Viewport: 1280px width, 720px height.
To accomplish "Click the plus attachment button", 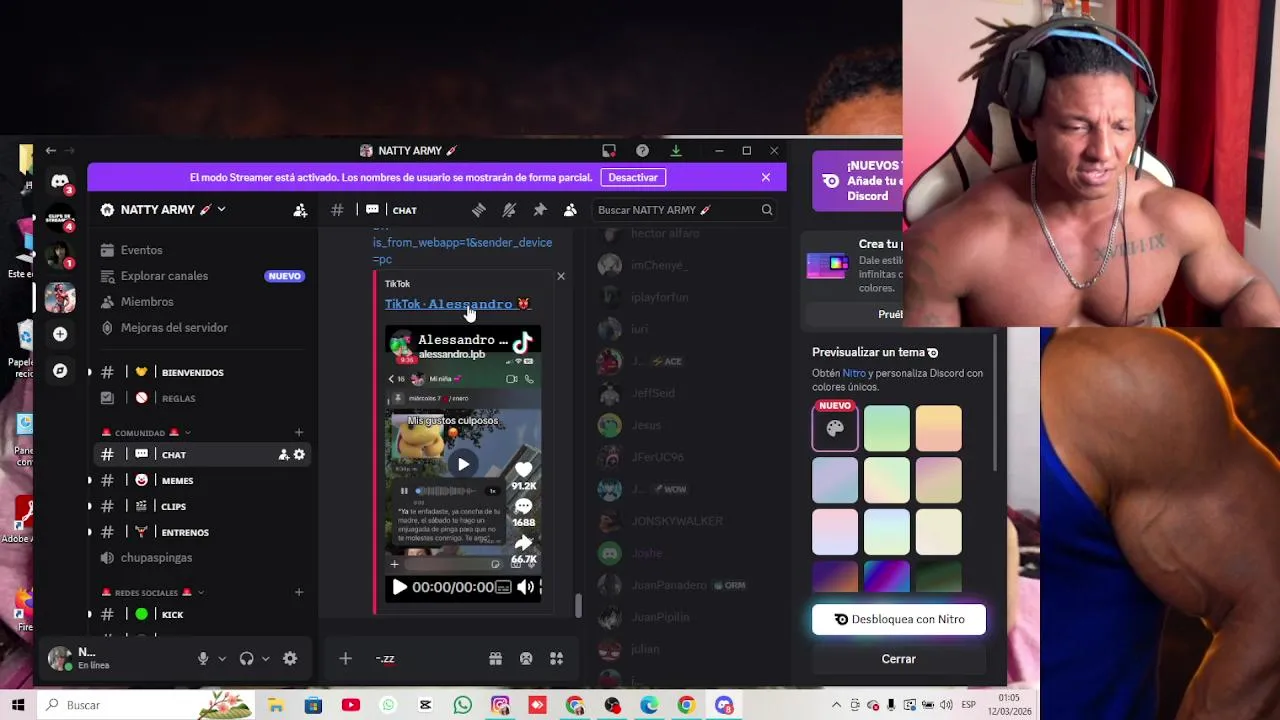I will coord(345,658).
